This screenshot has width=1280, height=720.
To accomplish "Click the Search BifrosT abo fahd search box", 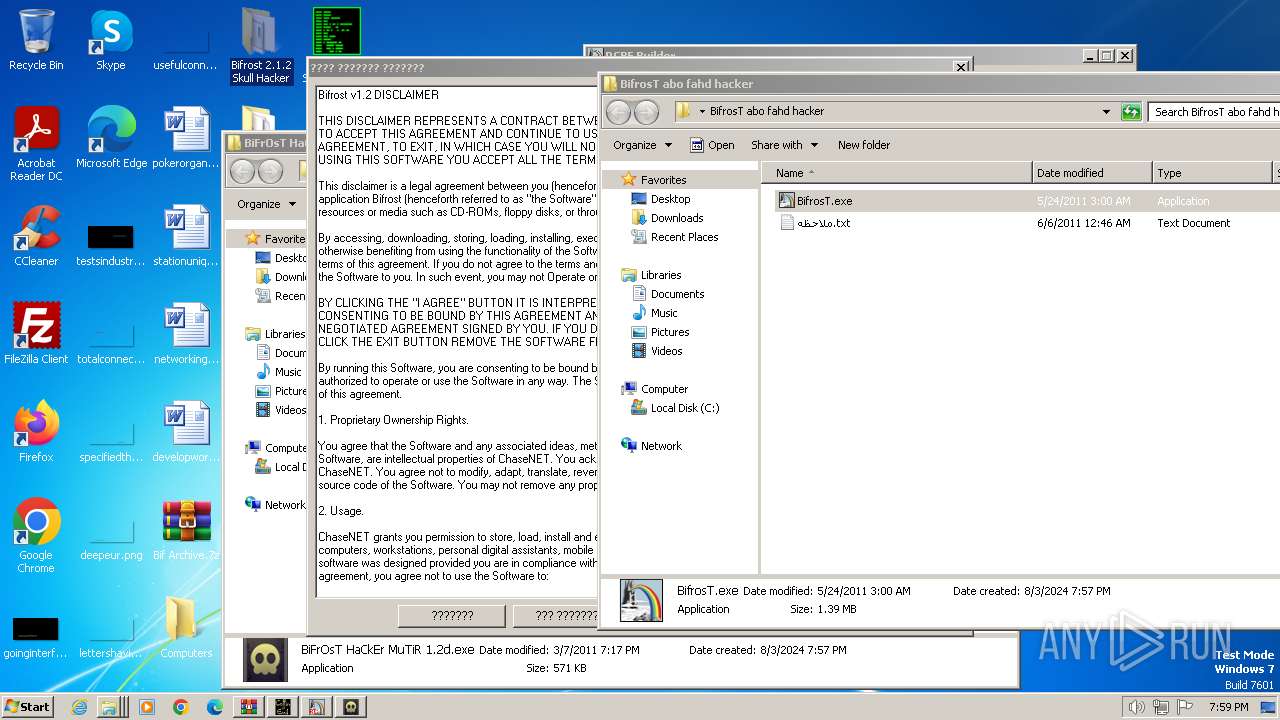I will (1214, 112).
